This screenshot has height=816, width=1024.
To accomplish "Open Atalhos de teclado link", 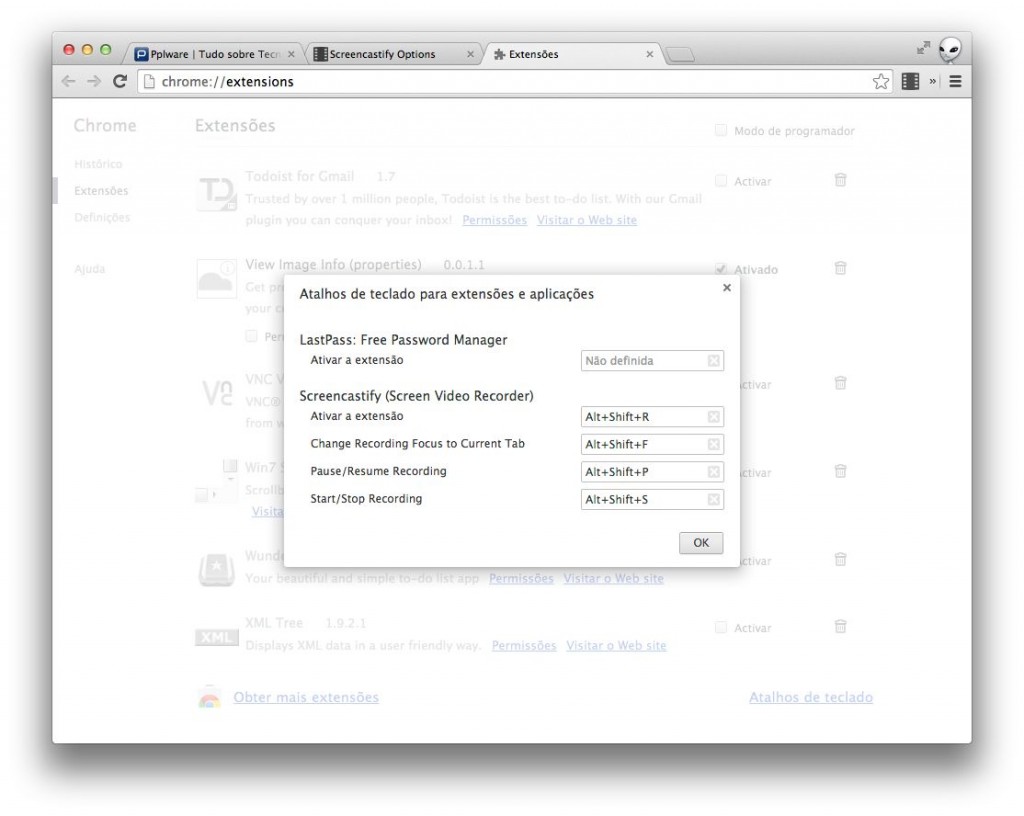I will tap(810, 697).
